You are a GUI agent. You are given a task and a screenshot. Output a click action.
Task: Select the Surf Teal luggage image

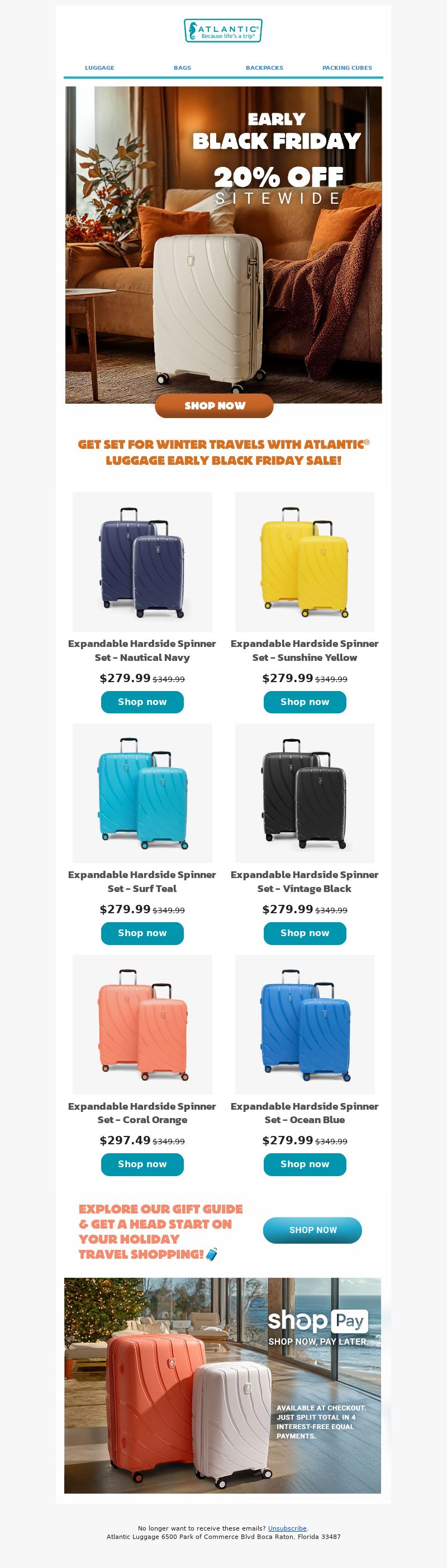coord(142,793)
